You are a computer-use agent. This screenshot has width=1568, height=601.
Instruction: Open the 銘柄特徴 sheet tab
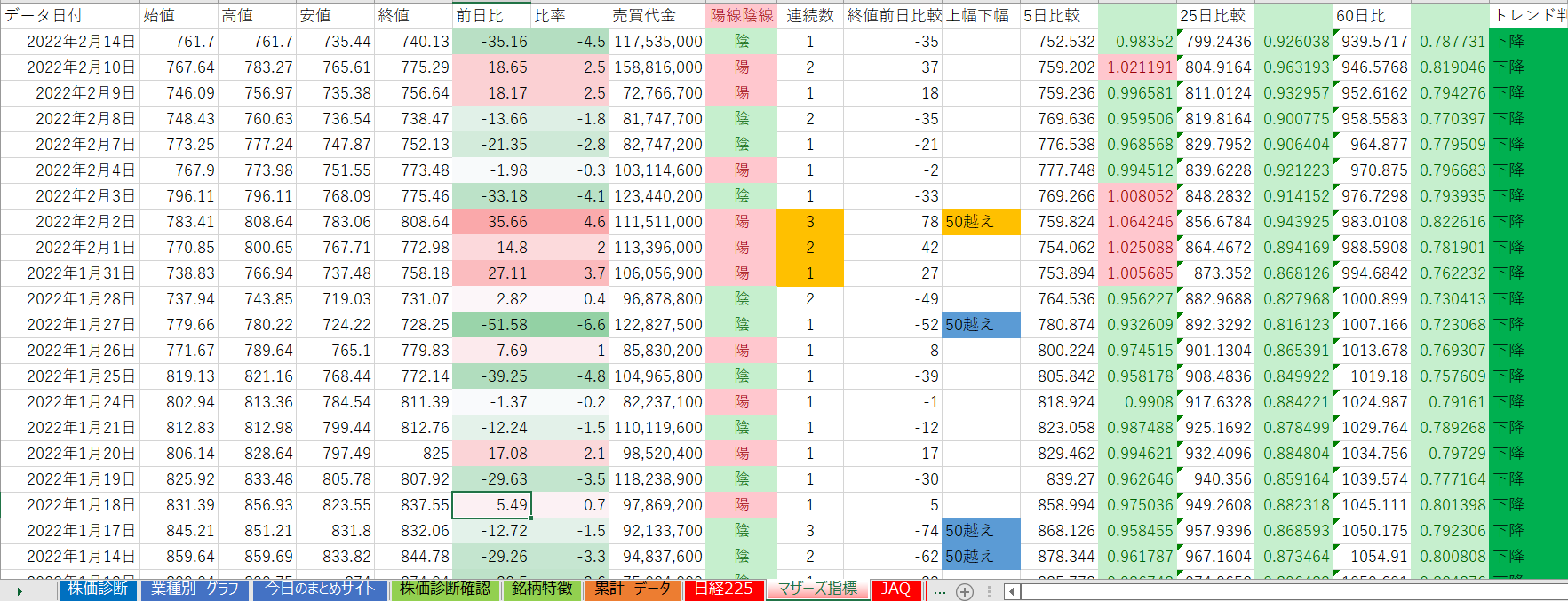click(542, 589)
